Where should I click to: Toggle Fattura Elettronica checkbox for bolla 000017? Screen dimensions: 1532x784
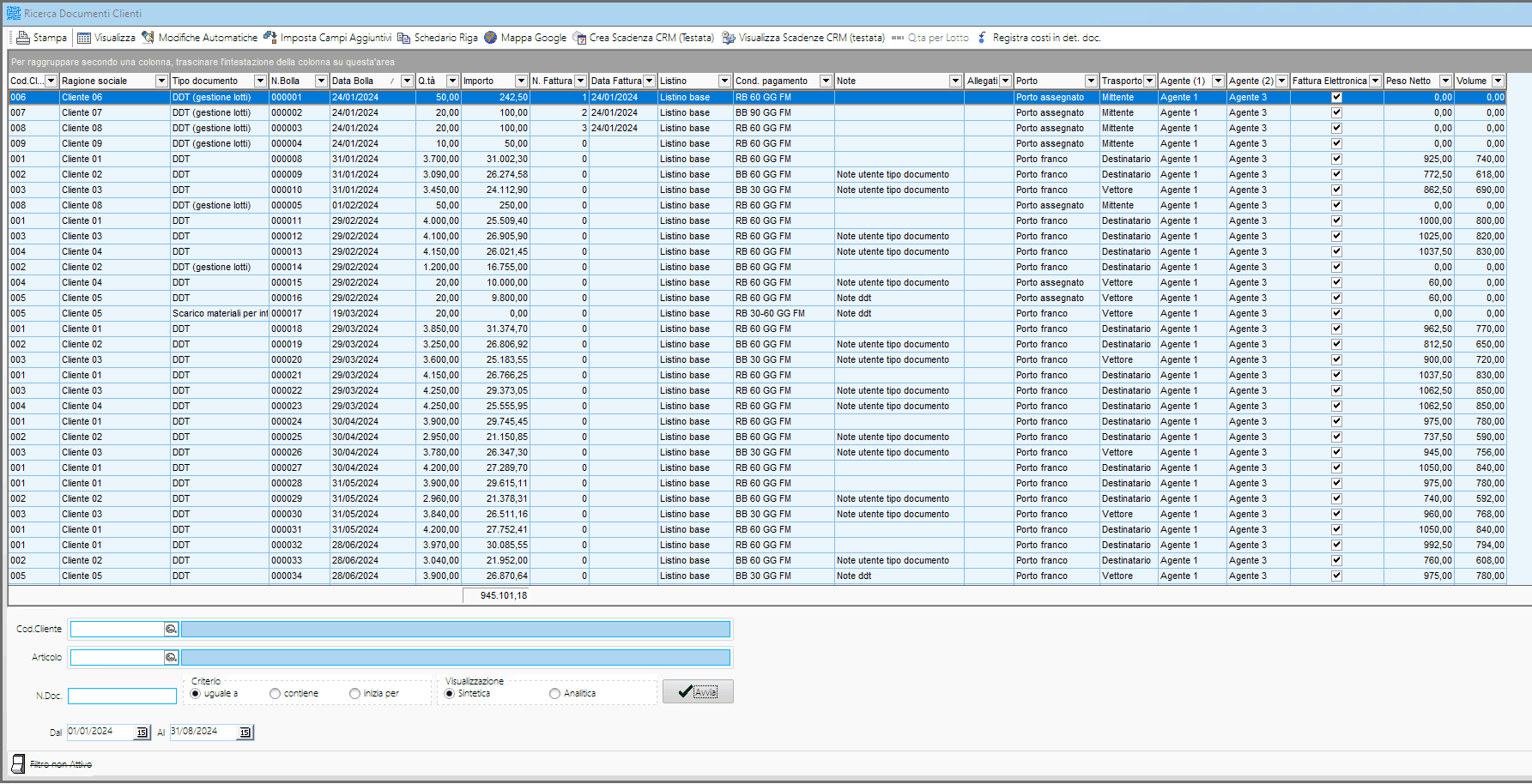coord(1336,314)
